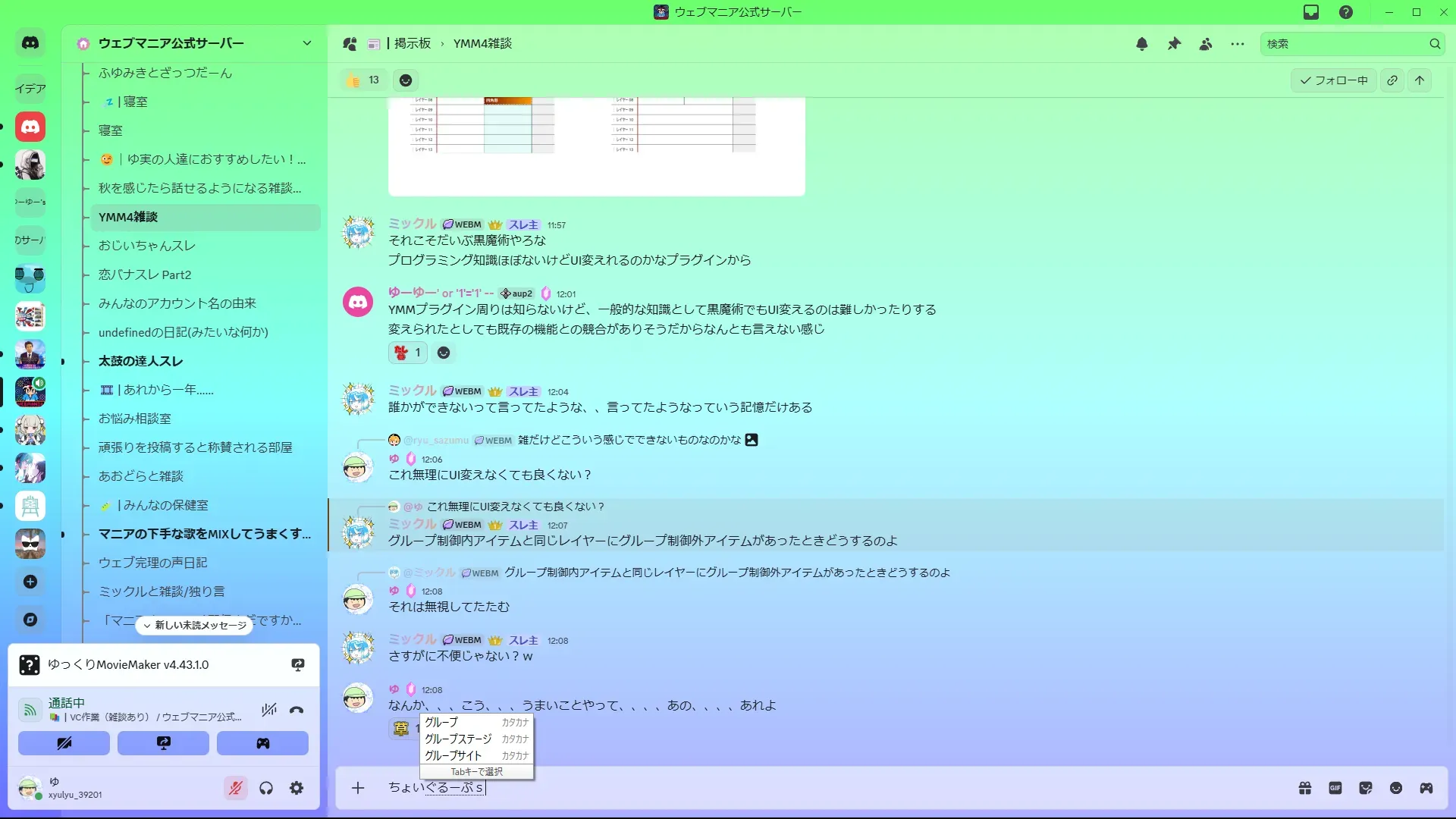Open sticker picker
This screenshot has width=1456, height=819.
[1366, 788]
